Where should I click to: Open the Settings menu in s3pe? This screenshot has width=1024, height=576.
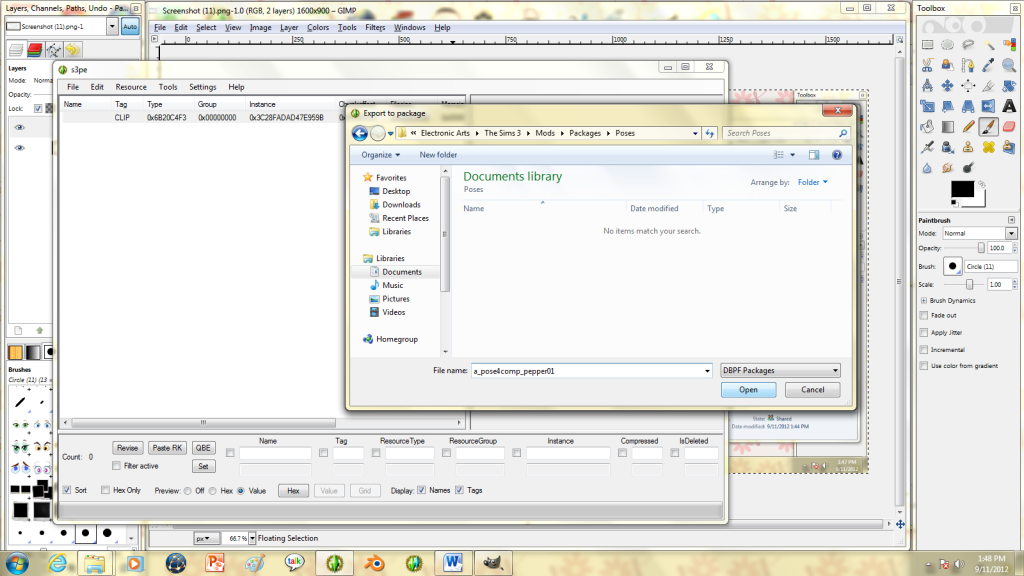[202, 87]
